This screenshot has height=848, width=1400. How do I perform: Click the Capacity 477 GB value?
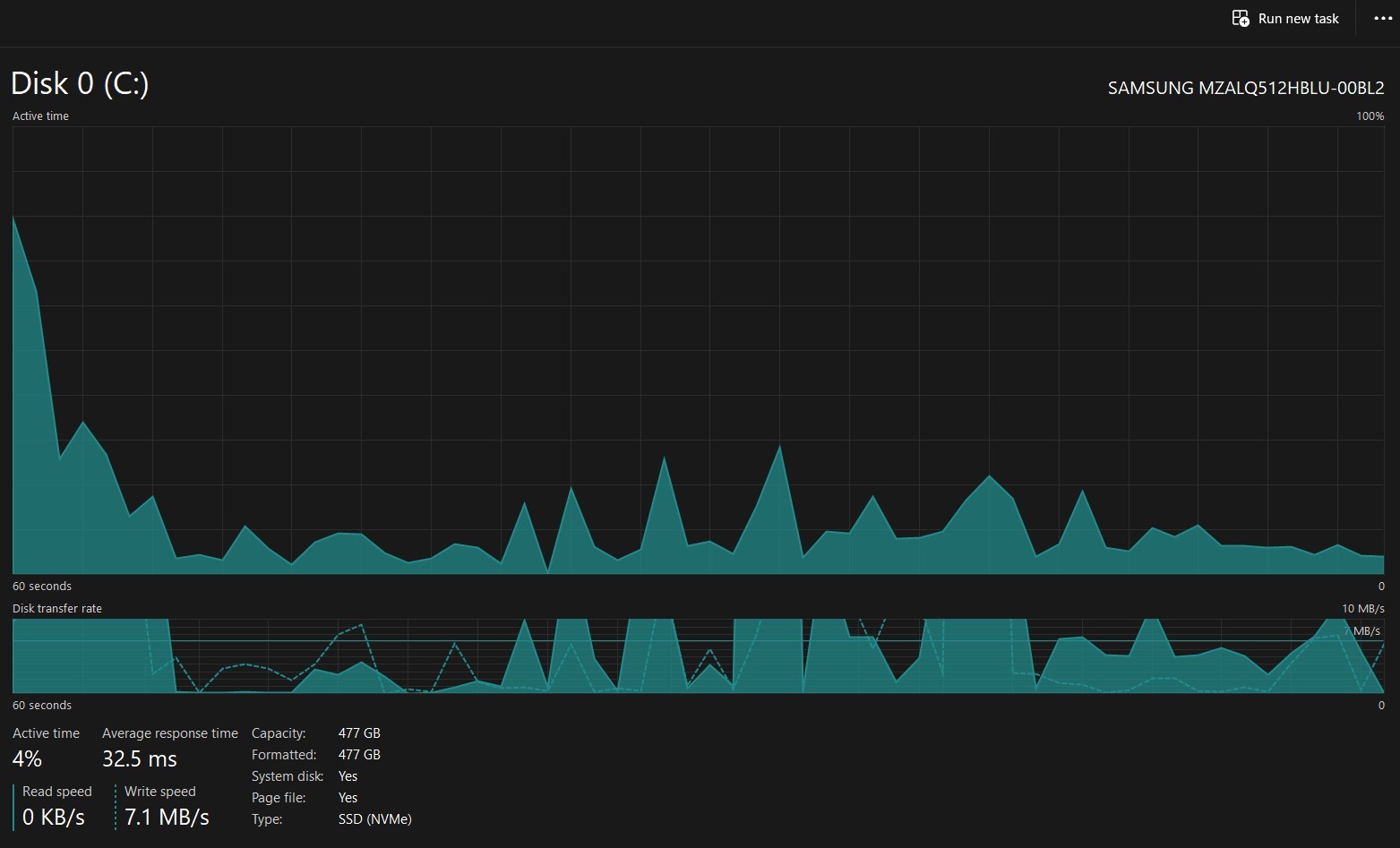click(359, 733)
